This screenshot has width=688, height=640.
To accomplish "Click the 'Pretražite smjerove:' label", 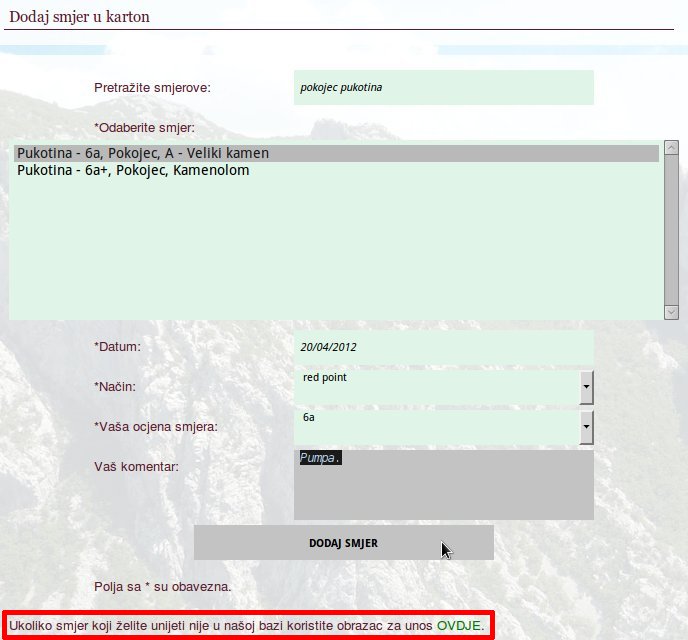I will click(152, 88).
